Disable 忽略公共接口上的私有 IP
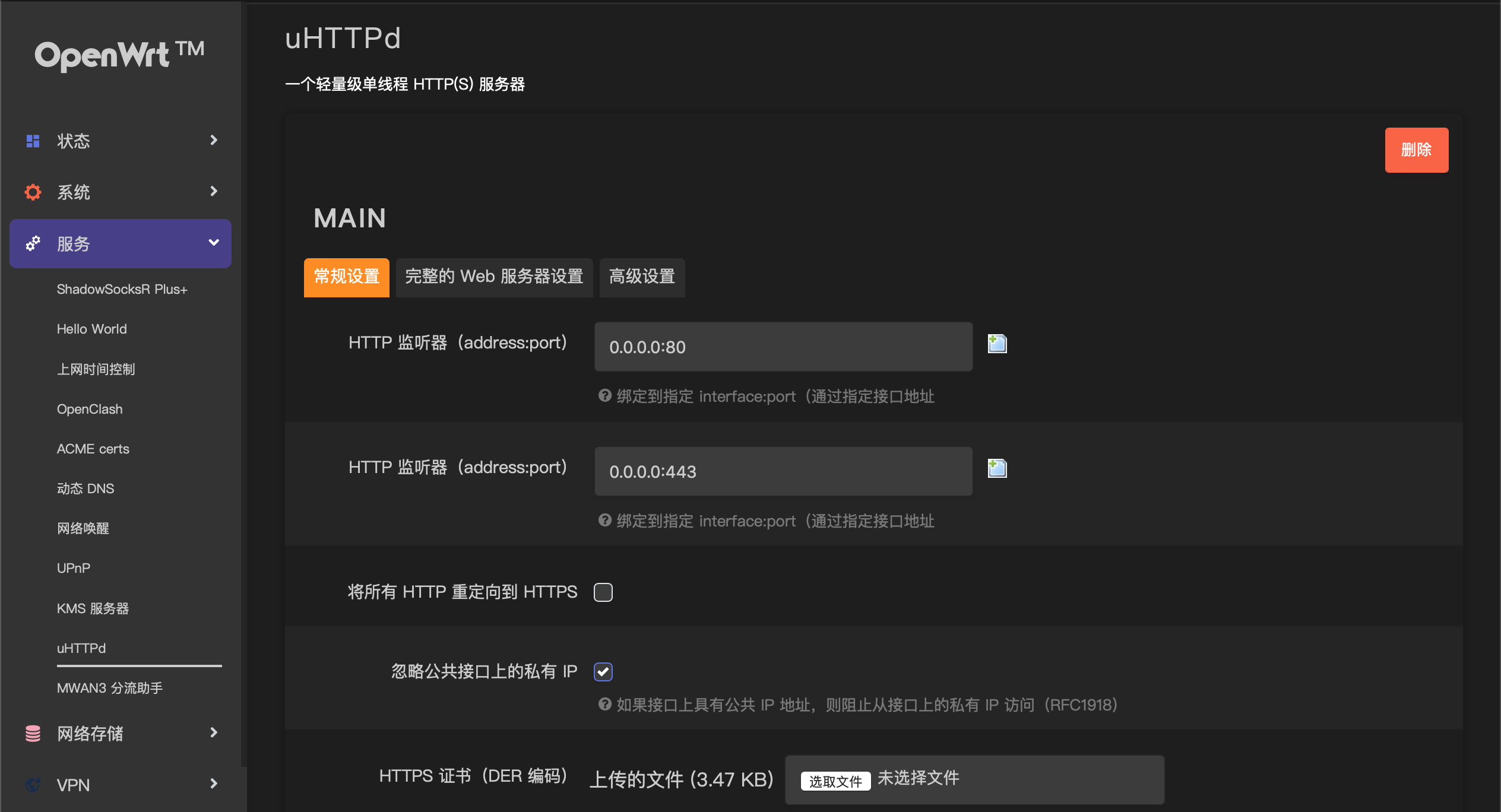The width and height of the screenshot is (1501, 812). pyautogui.click(x=603, y=671)
